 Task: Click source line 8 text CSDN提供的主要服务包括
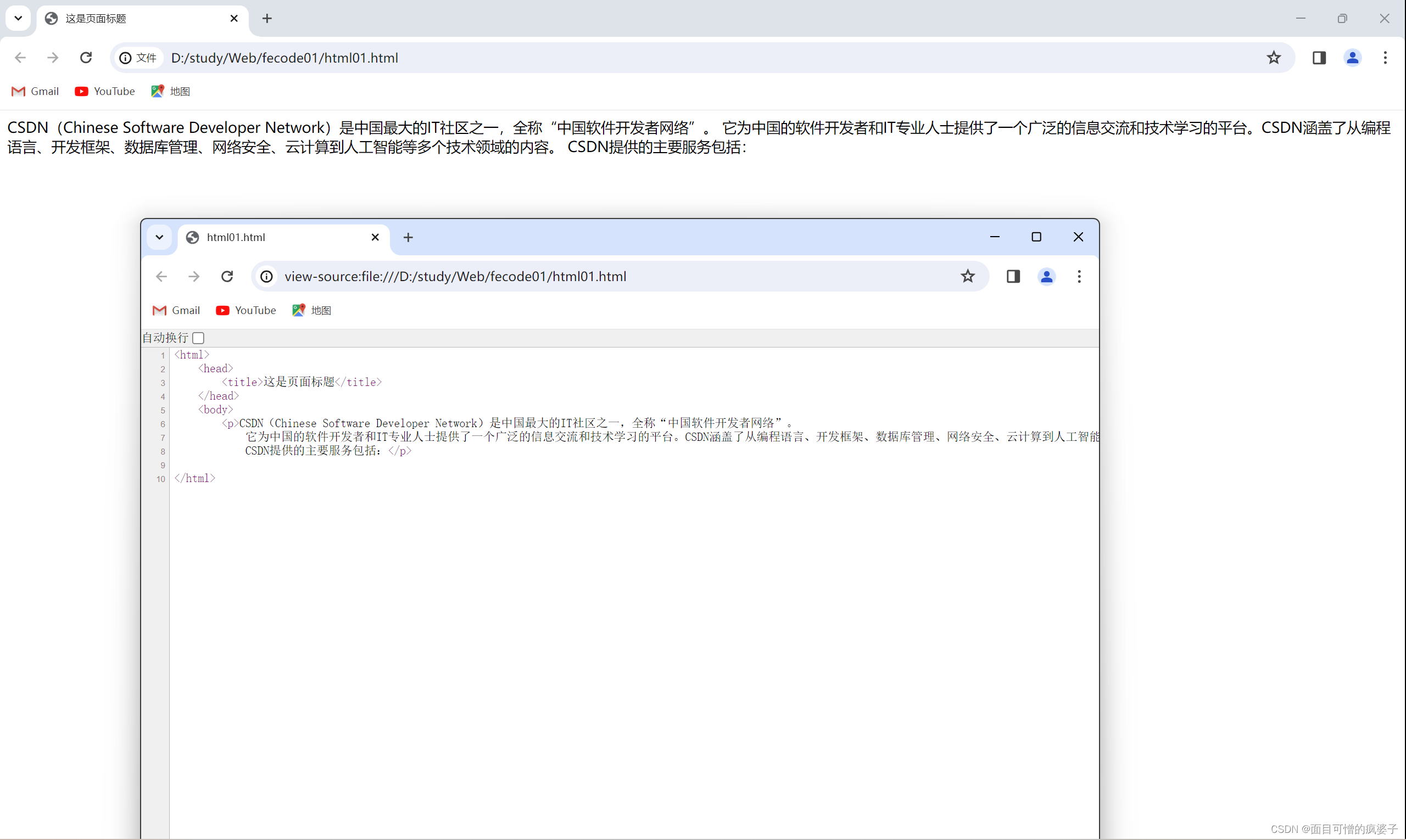[x=313, y=451]
